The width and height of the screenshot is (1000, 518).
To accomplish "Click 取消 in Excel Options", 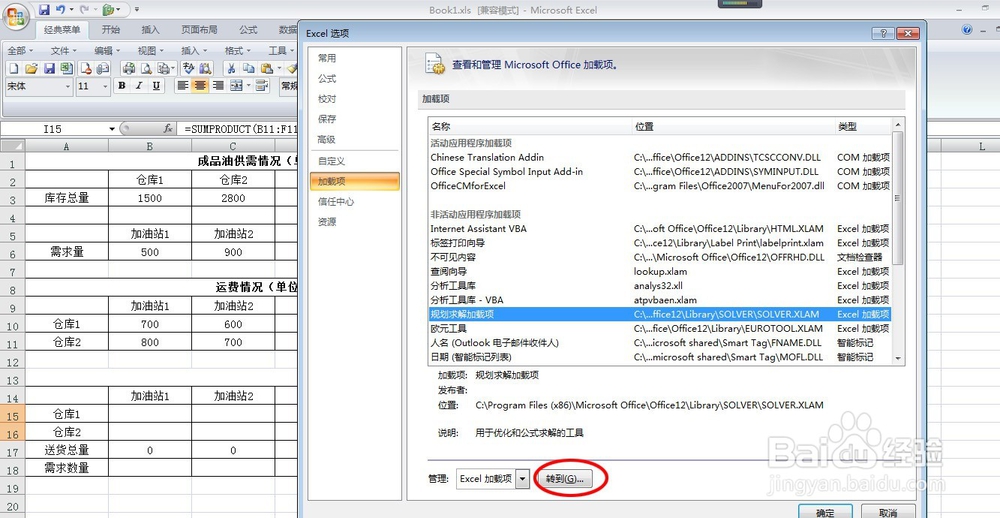I will [x=888, y=512].
